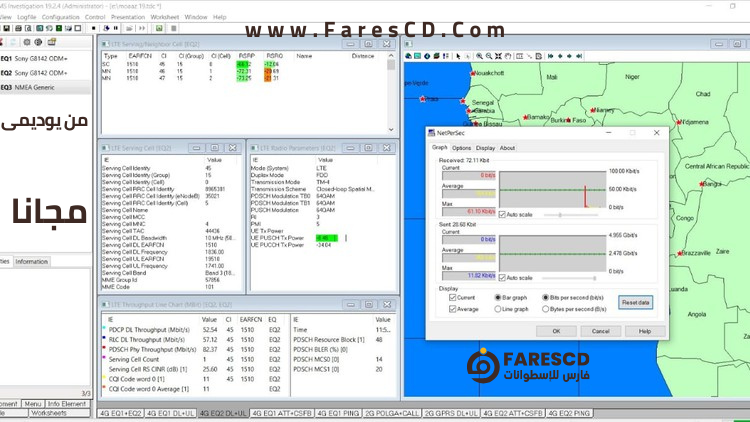Click Help in NetPerSec dialog
The image size is (750, 422).
coord(645,331)
